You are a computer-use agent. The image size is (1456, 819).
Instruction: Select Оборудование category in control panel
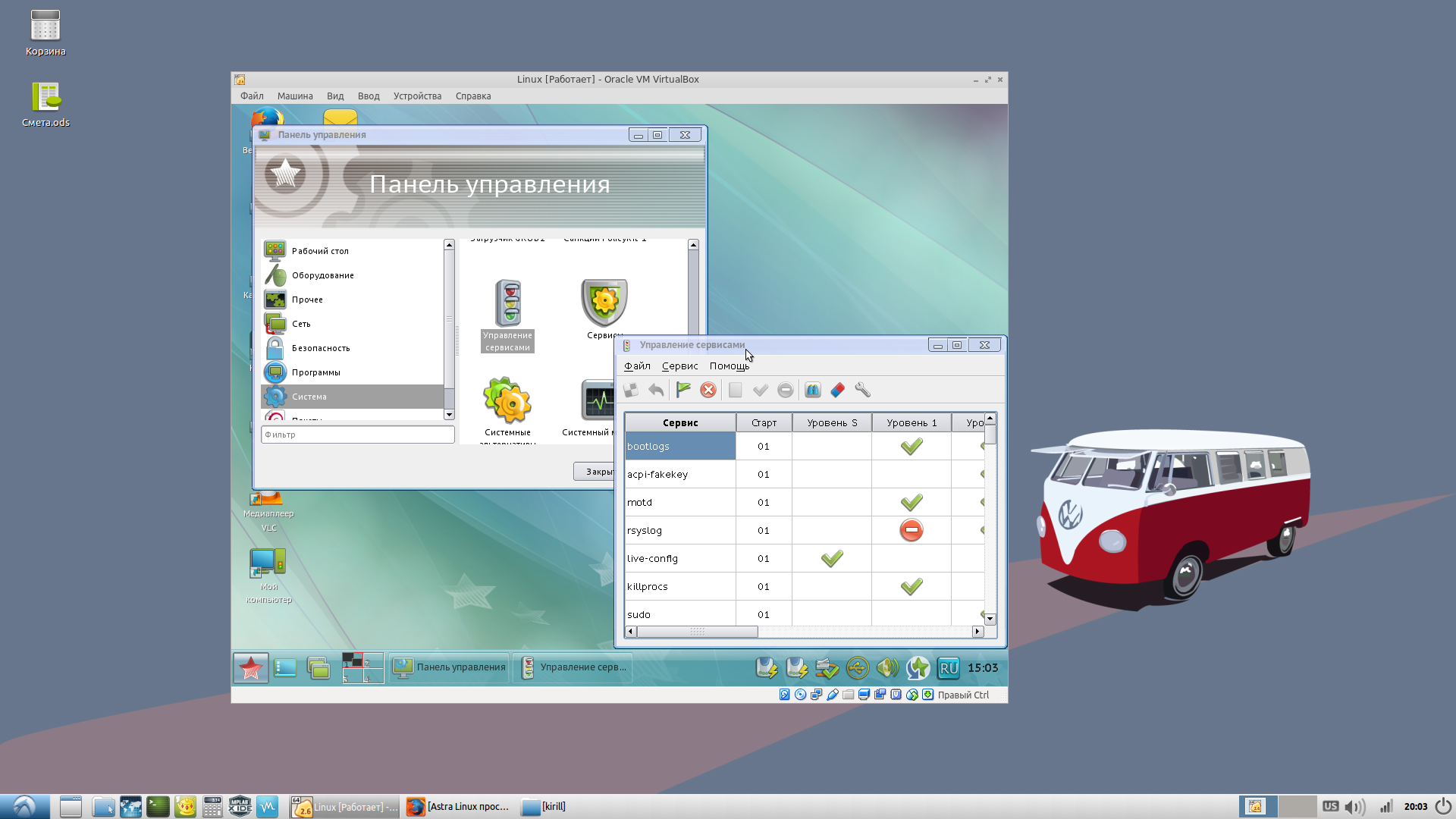coord(353,275)
